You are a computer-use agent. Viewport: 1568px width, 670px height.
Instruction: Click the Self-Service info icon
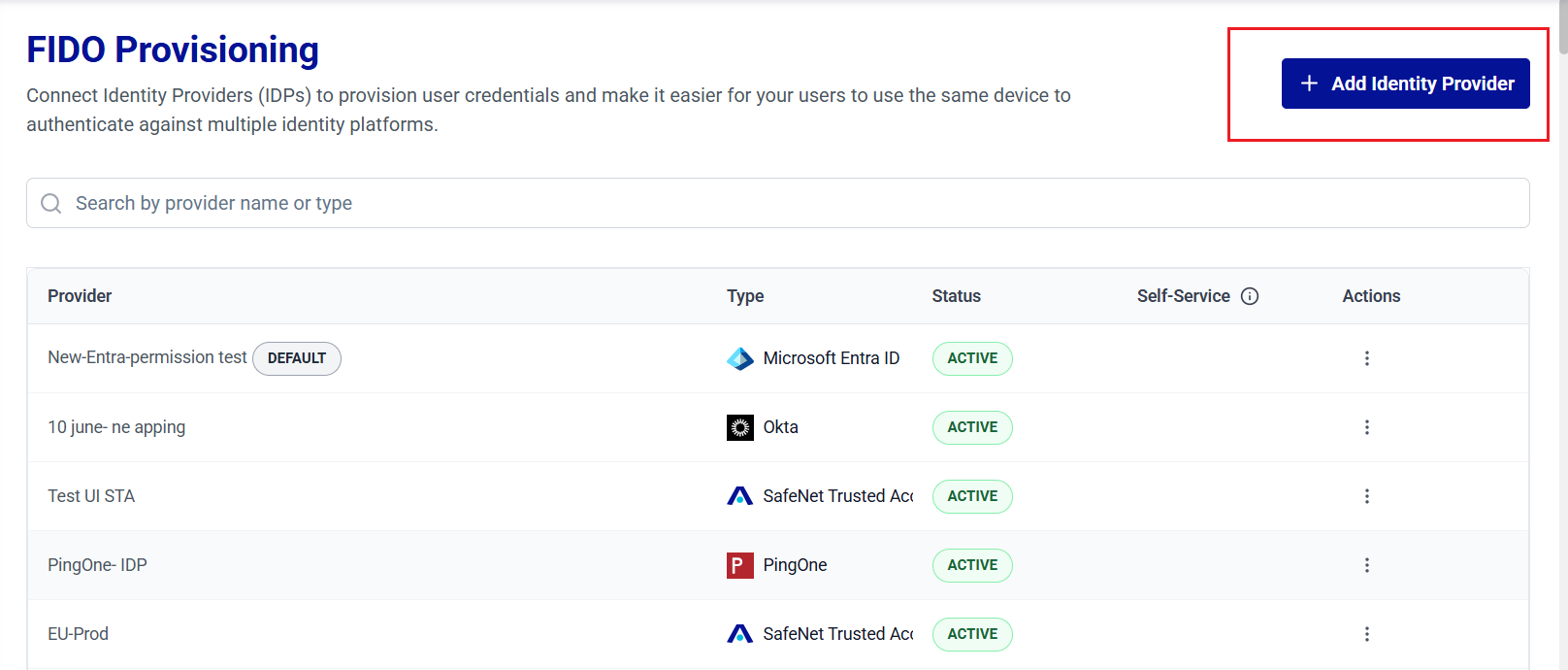[1250, 296]
